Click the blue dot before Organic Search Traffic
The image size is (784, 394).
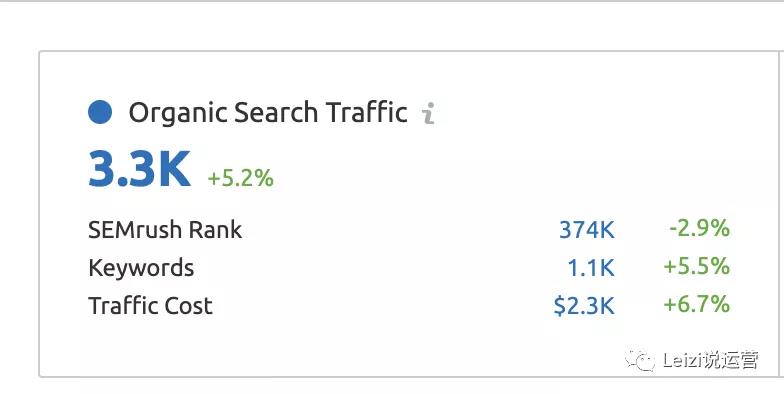pos(100,112)
